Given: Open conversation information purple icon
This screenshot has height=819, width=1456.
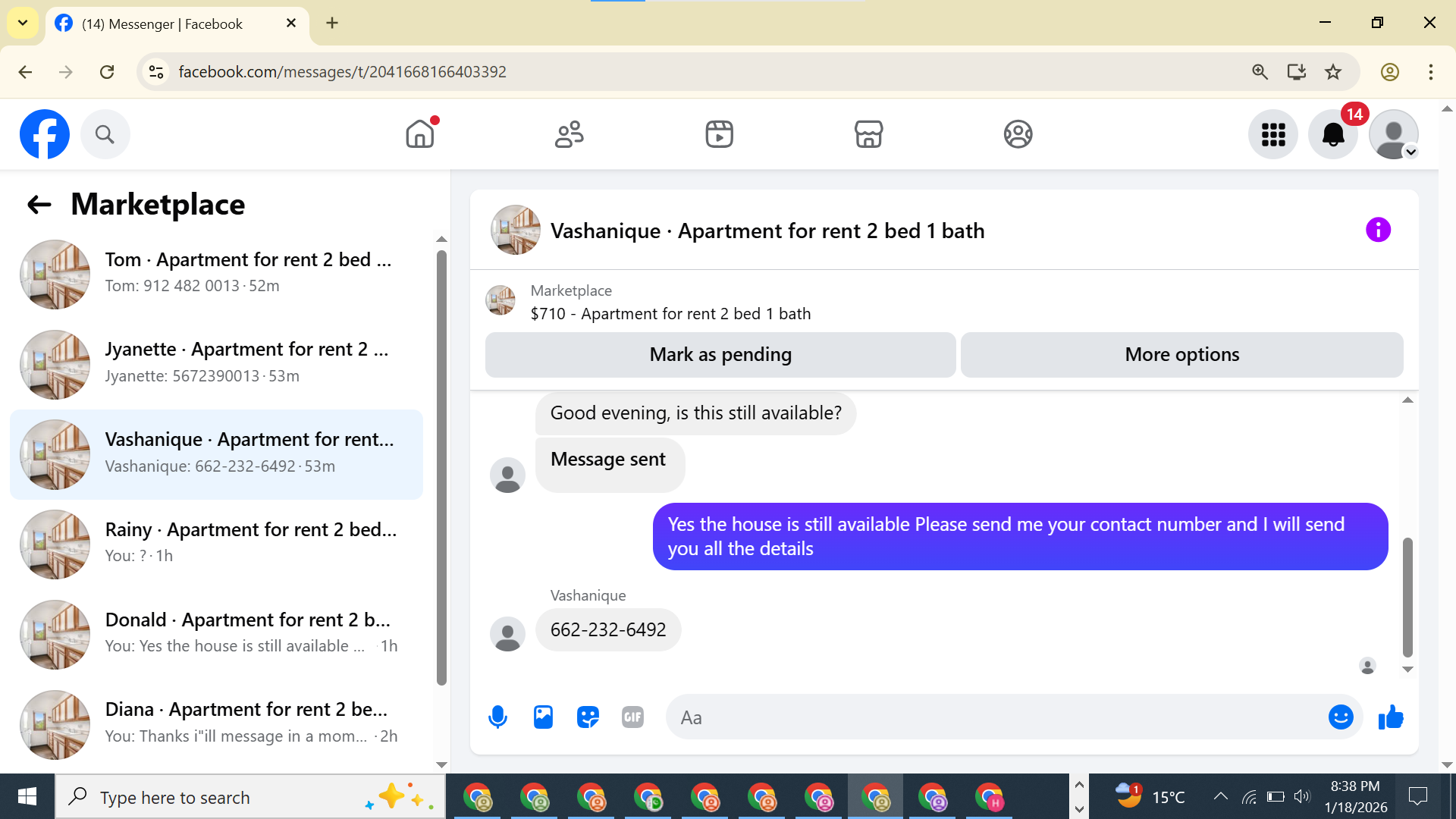Looking at the screenshot, I should tap(1377, 230).
